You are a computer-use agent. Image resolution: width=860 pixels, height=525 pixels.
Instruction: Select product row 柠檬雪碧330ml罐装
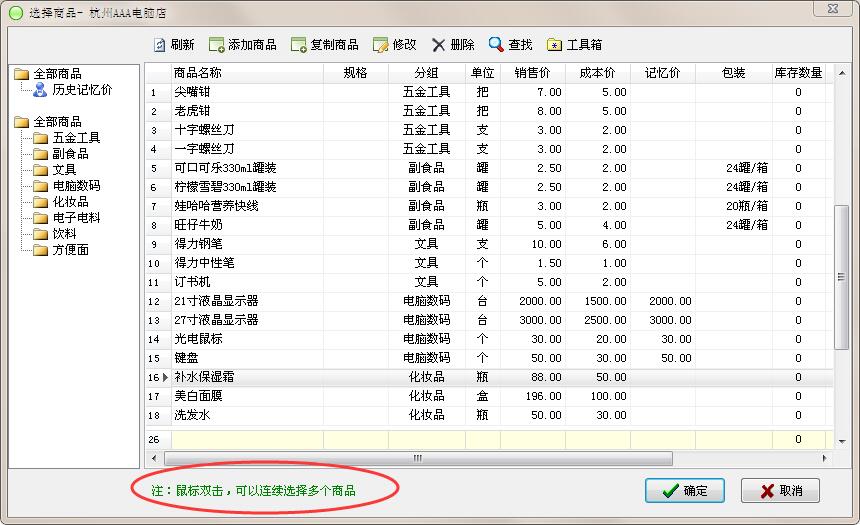pyautogui.click(x=489, y=187)
